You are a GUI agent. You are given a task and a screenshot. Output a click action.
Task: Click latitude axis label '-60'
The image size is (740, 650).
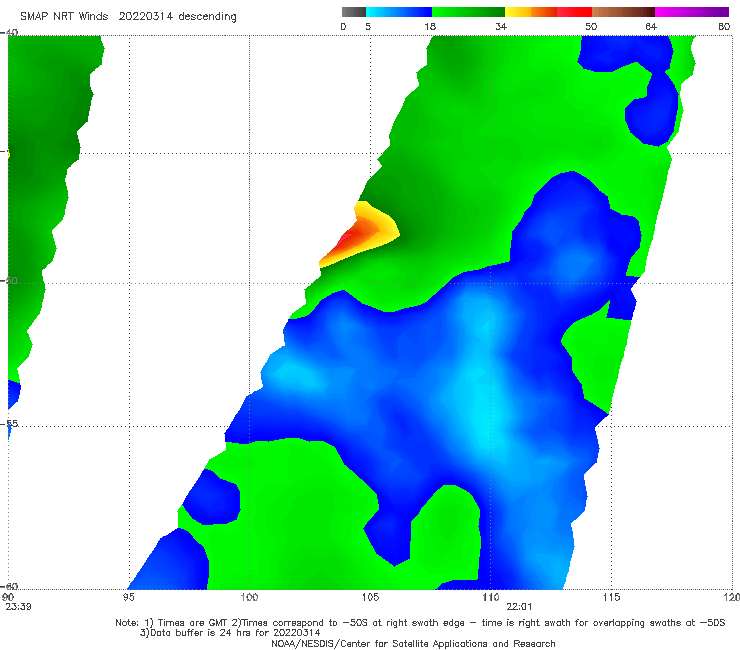coord(10,586)
